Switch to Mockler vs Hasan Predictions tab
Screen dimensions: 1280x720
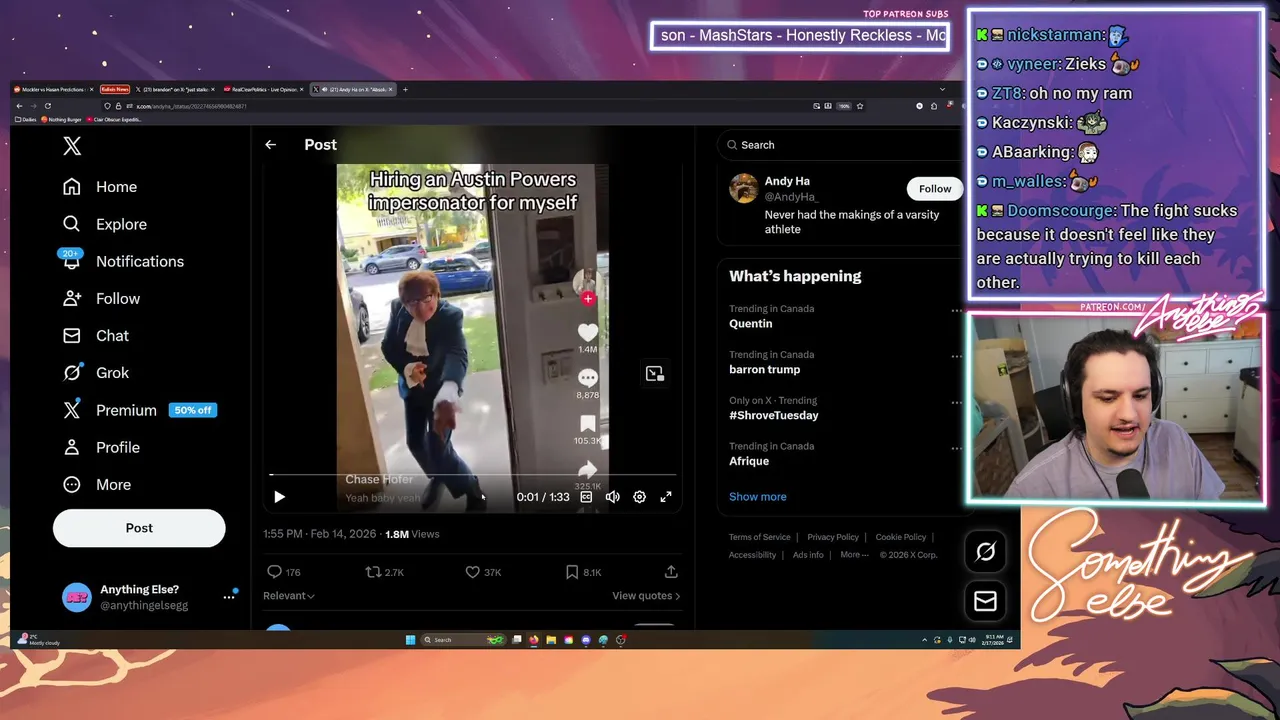point(52,89)
